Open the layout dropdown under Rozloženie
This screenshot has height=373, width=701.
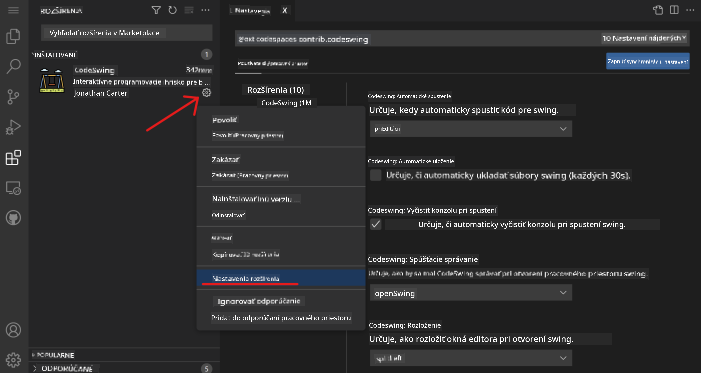[471, 358]
